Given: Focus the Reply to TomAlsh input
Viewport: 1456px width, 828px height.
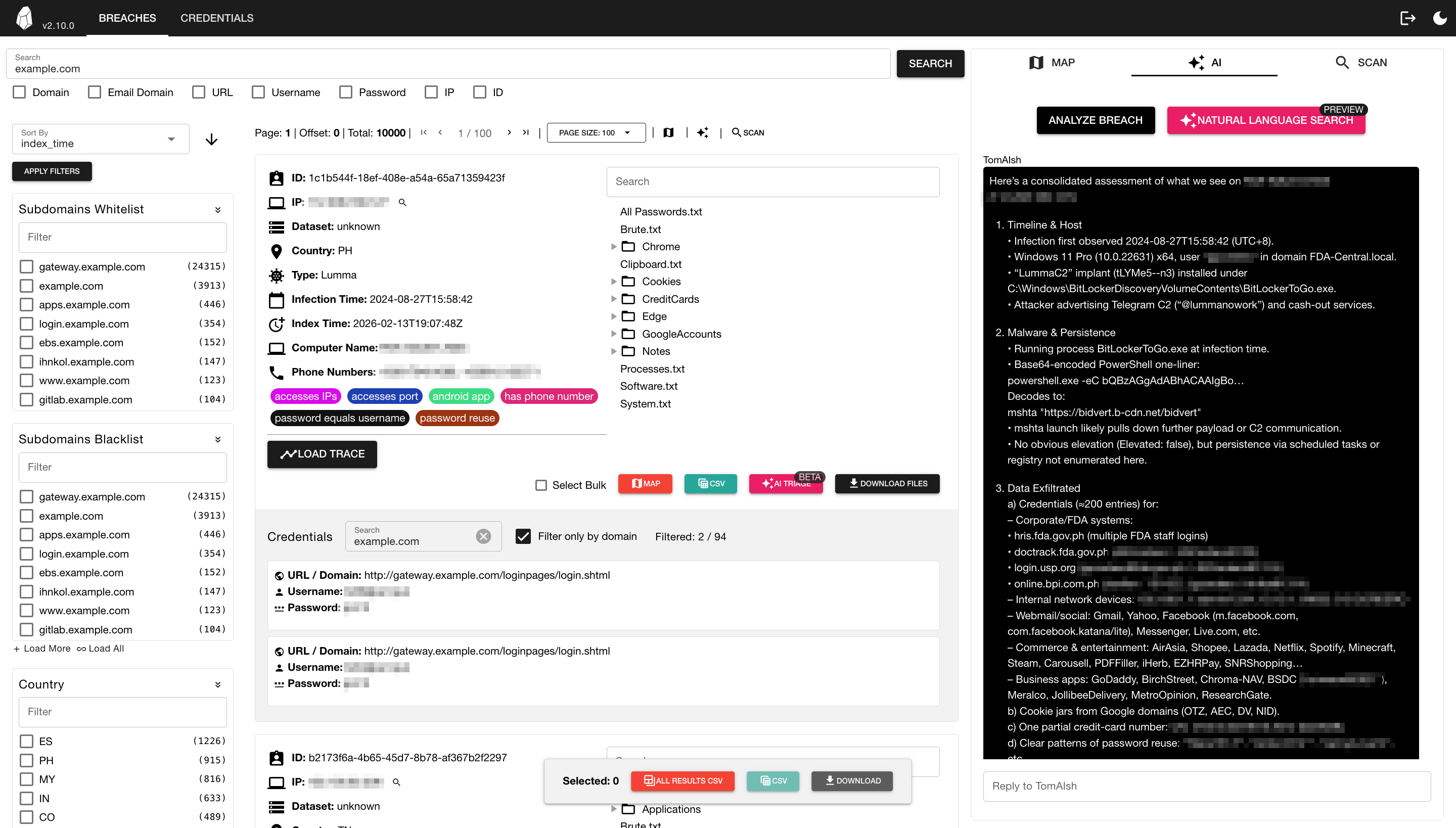Looking at the screenshot, I should (x=1206, y=786).
